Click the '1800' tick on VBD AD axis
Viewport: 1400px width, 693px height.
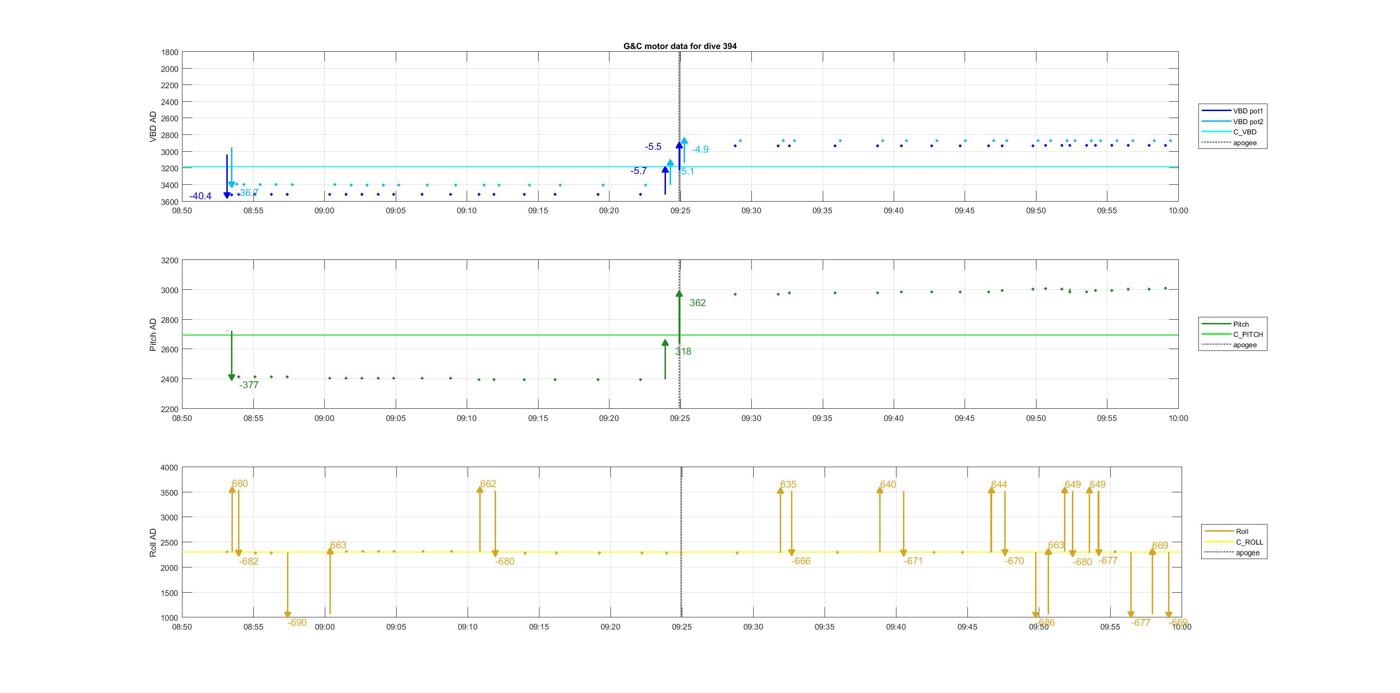click(x=170, y=52)
